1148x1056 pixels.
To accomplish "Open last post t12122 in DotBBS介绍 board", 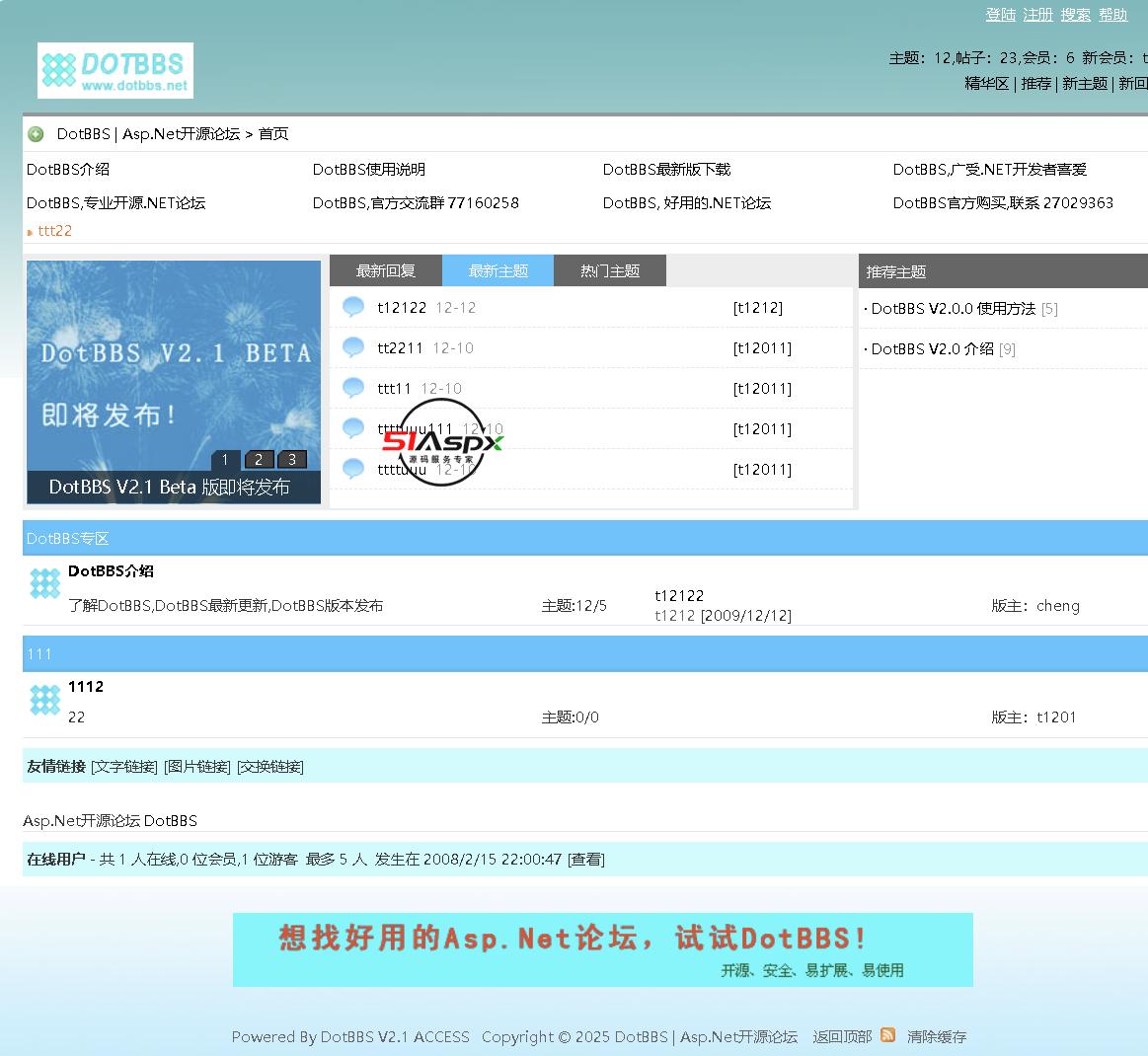I will pos(679,596).
